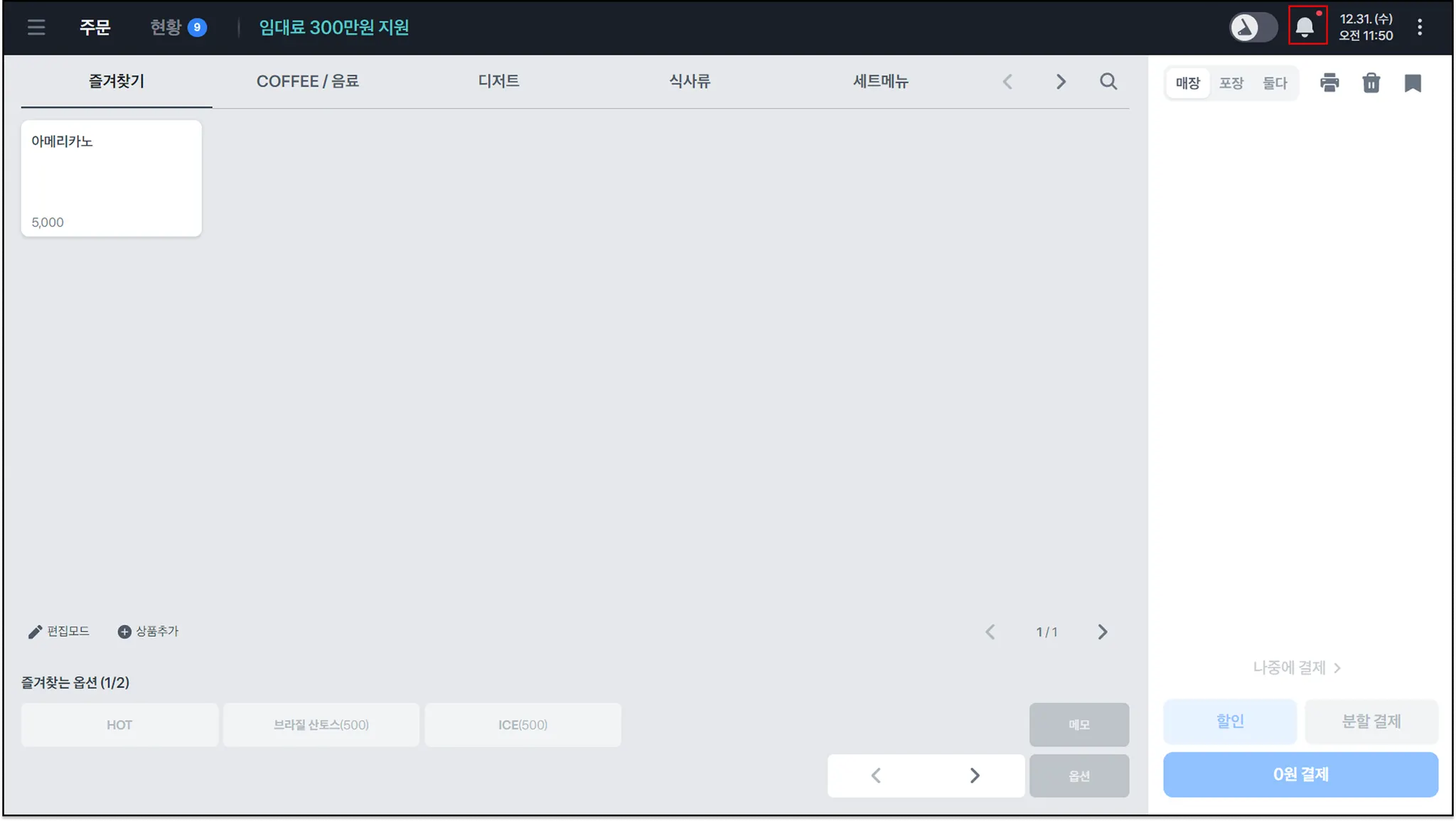This screenshot has width=1456, height=821.
Task: Click 편집모드 pencil icon
Action: pyautogui.click(x=35, y=632)
